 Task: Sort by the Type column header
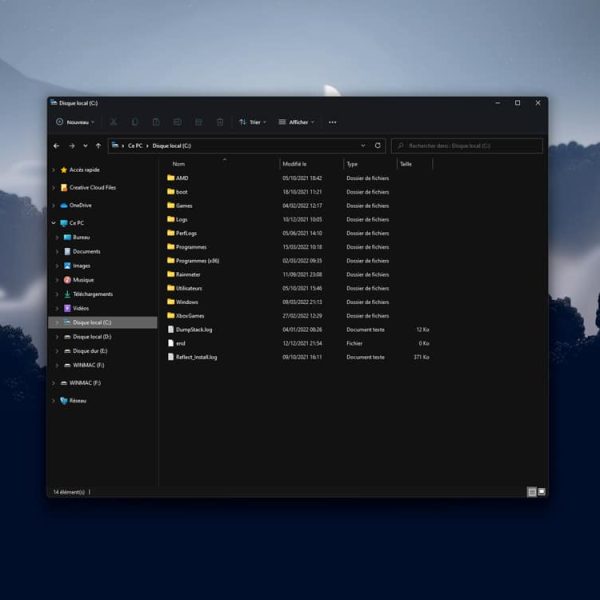point(352,164)
